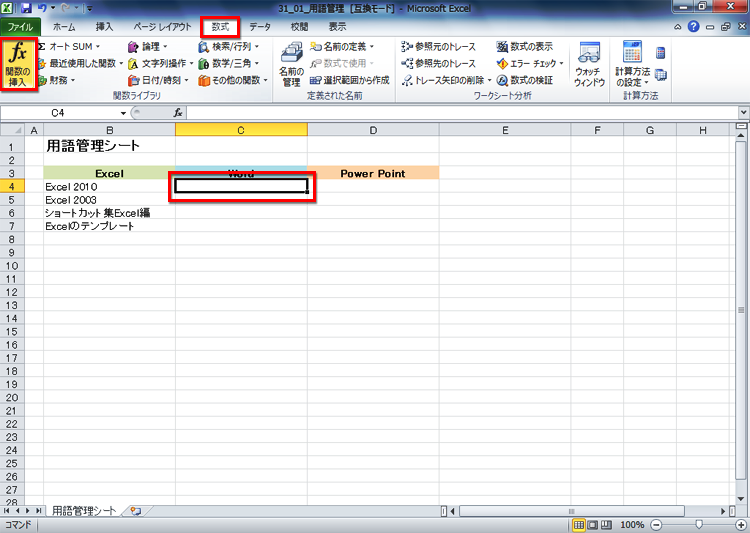Open the 文字列操作 functions menu
The image size is (750, 533).
(161, 63)
